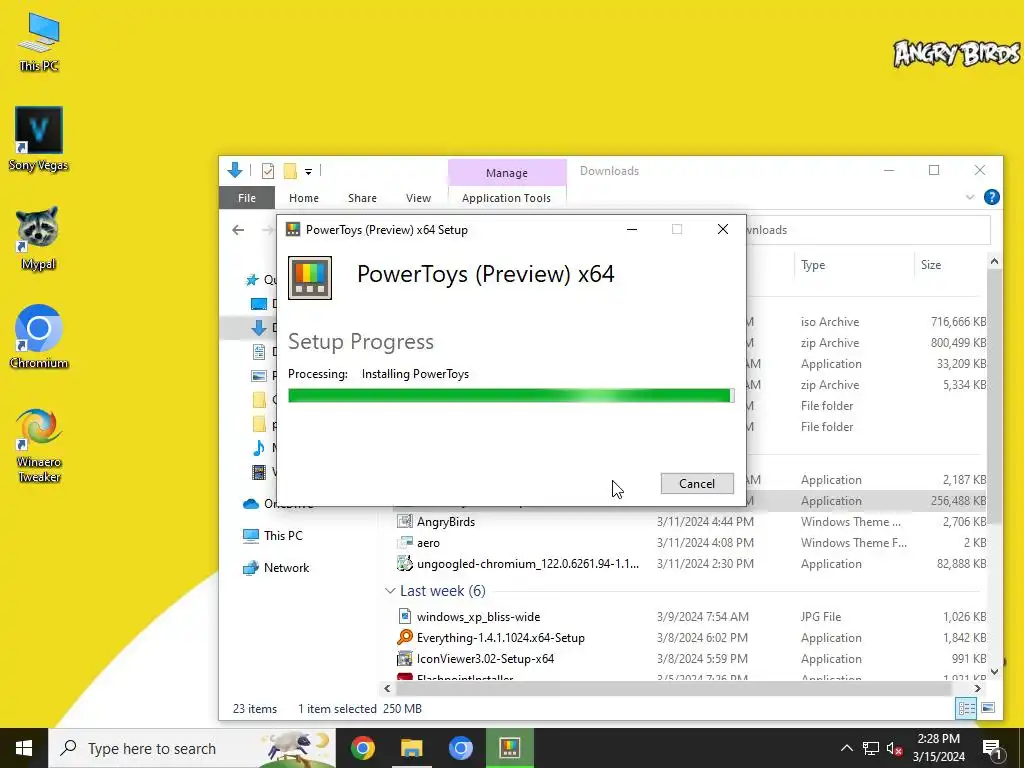Click PowerToys setup taskbar button

pyautogui.click(x=509, y=748)
